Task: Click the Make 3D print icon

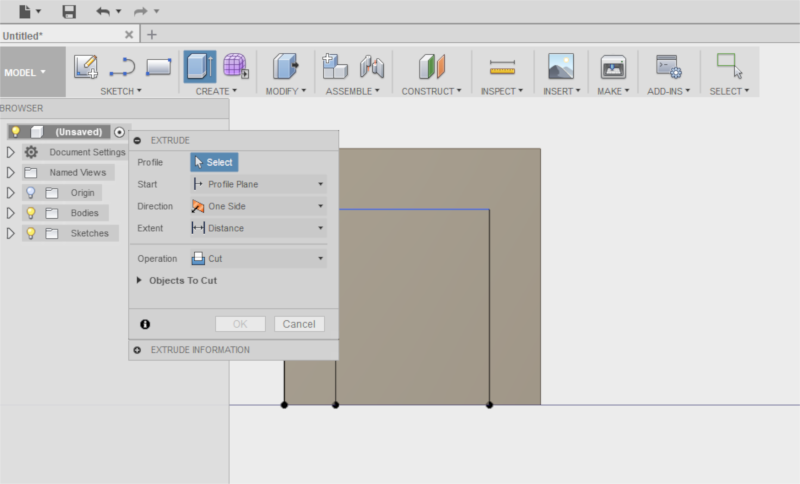Action: [613, 67]
